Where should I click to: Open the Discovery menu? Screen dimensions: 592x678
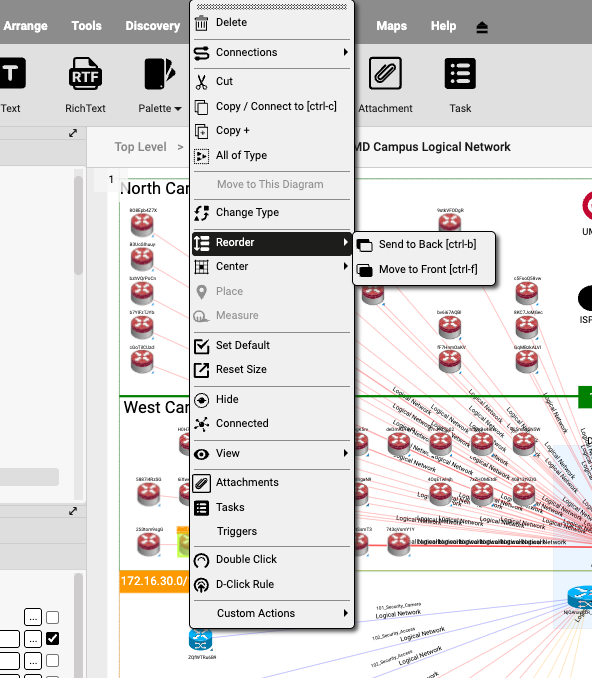point(153,26)
